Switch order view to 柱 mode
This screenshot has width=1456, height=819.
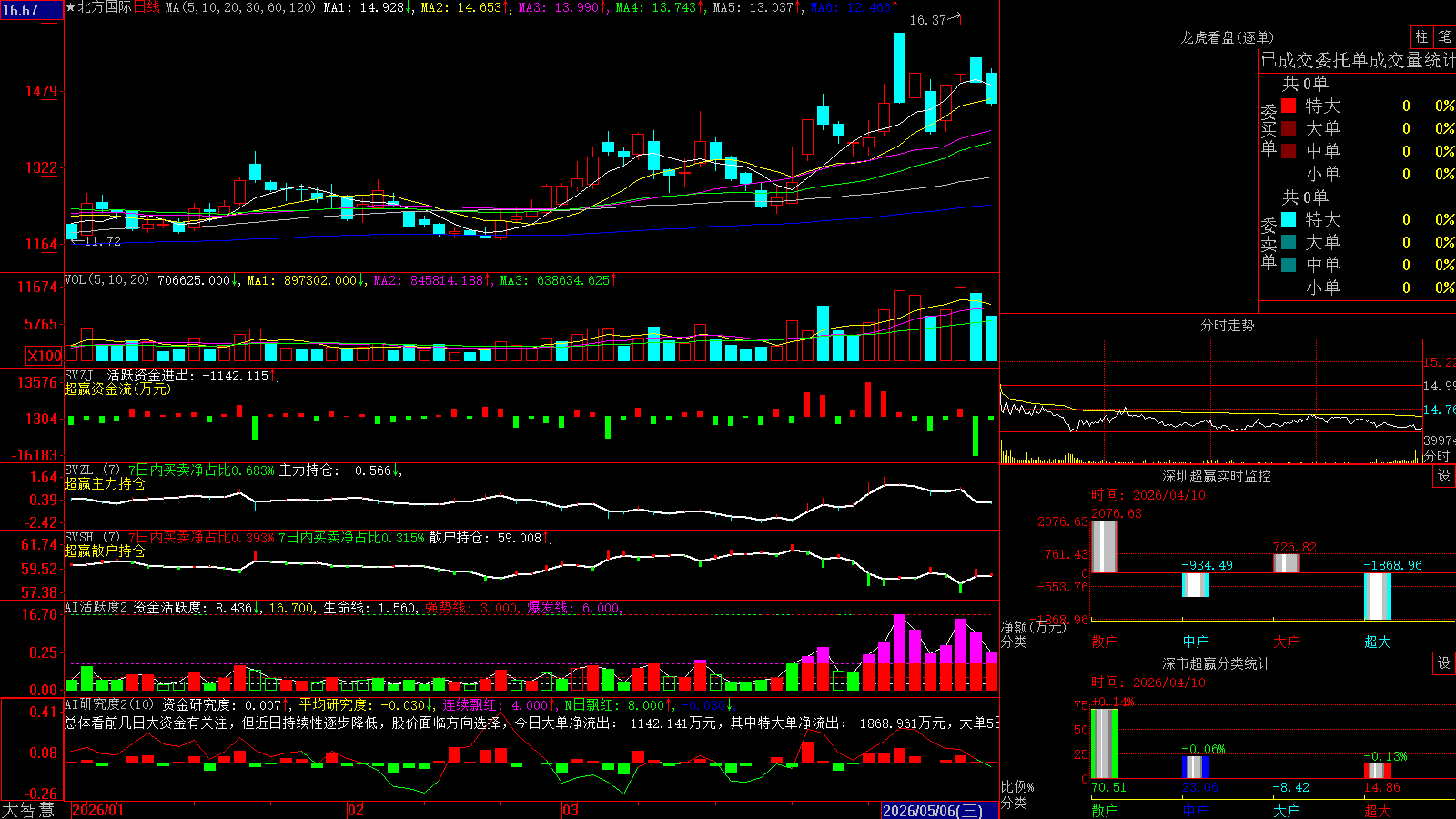[x=1421, y=37]
